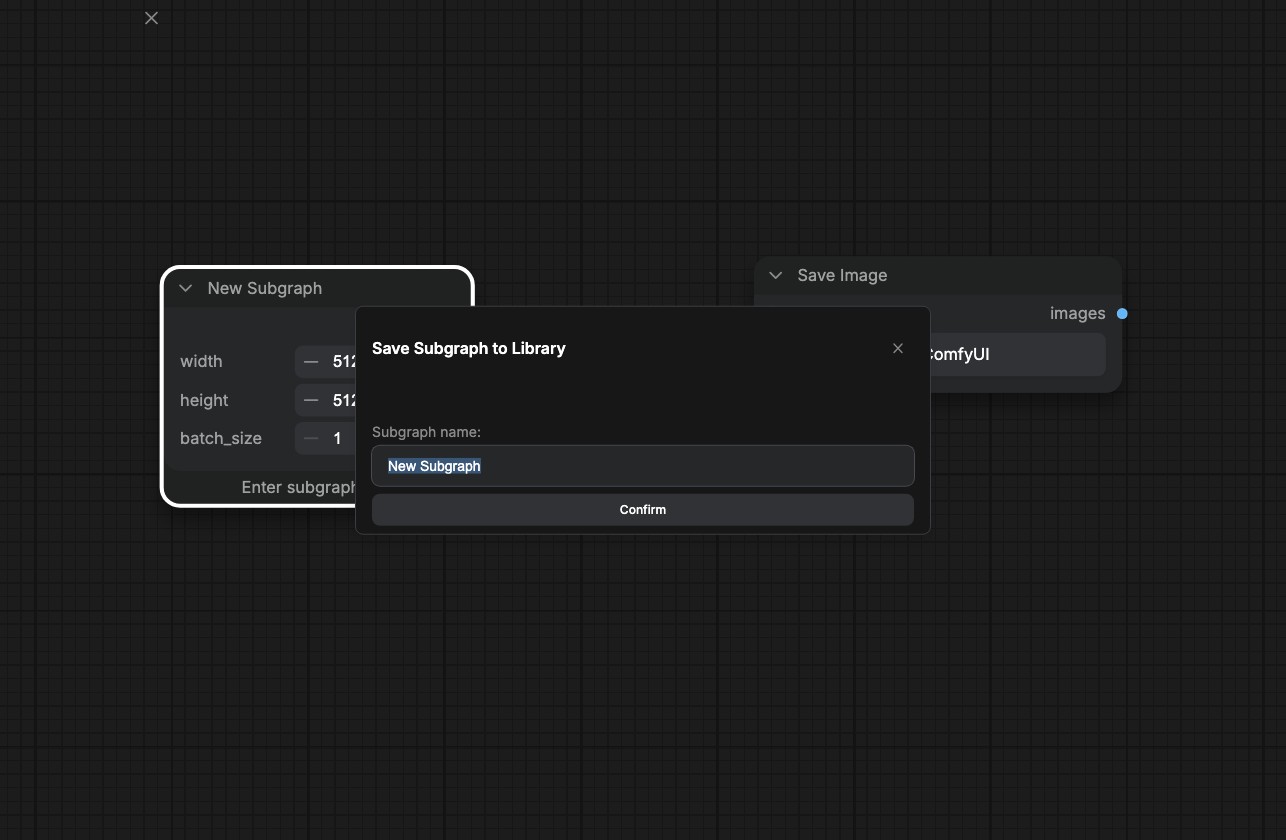Click the New Subgraph node title
The height and width of the screenshot is (840, 1286).
pyautogui.click(x=265, y=288)
